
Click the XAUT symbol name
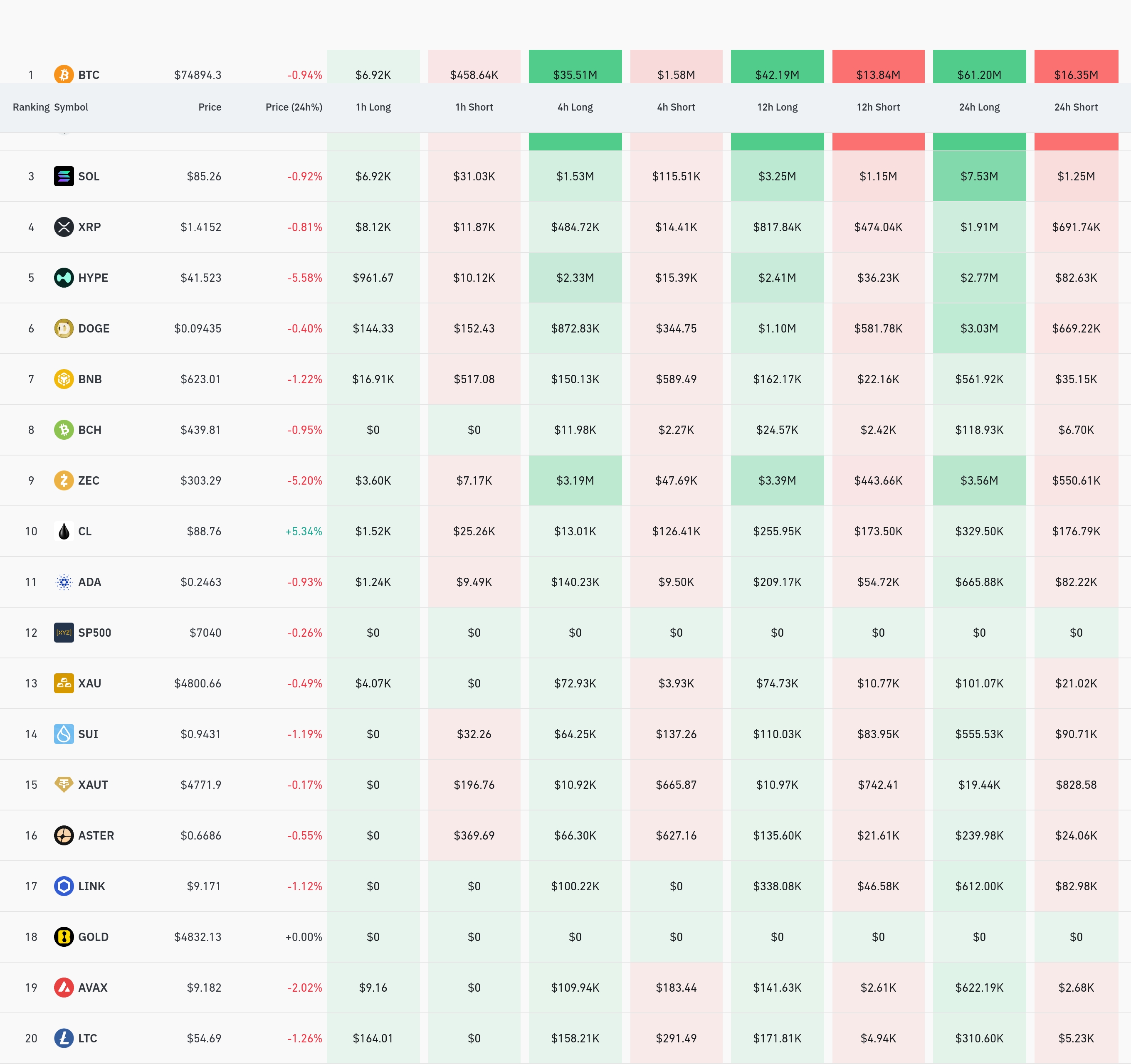click(93, 785)
